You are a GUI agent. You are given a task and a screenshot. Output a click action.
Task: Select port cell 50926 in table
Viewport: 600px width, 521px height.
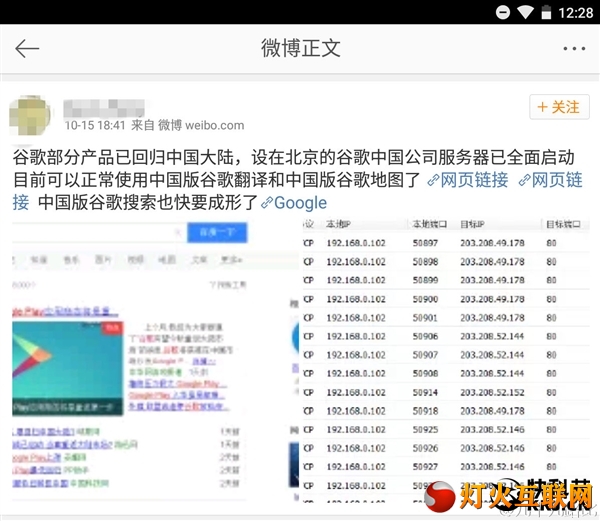(x=425, y=448)
